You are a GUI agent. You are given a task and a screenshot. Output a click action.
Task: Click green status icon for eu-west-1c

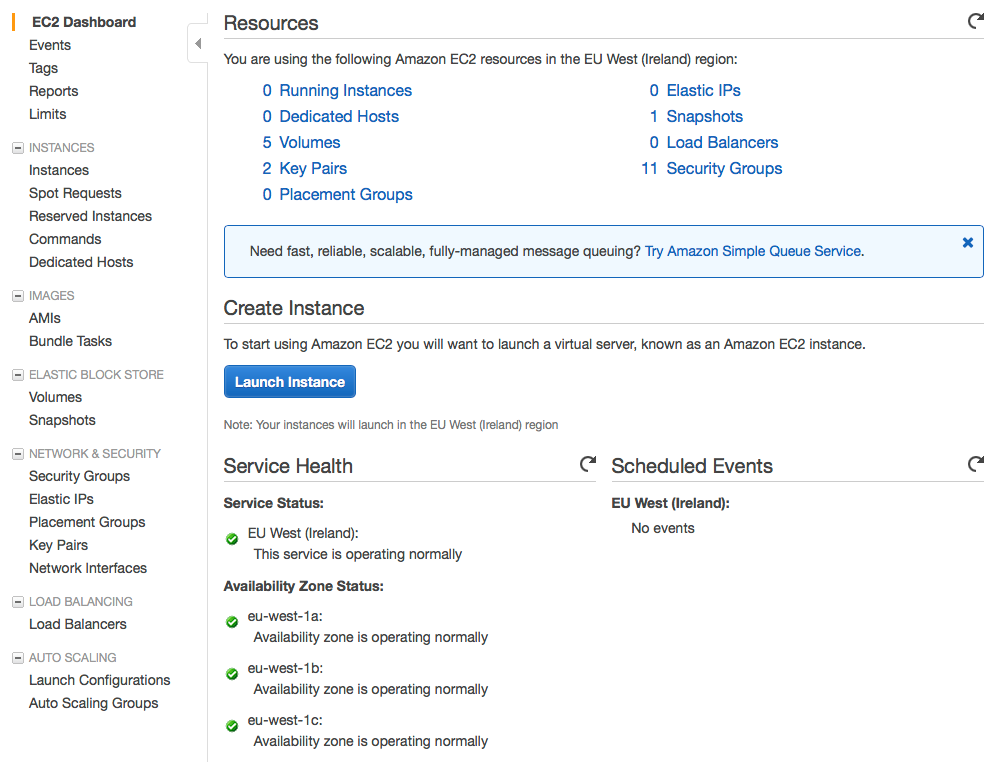click(x=232, y=726)
